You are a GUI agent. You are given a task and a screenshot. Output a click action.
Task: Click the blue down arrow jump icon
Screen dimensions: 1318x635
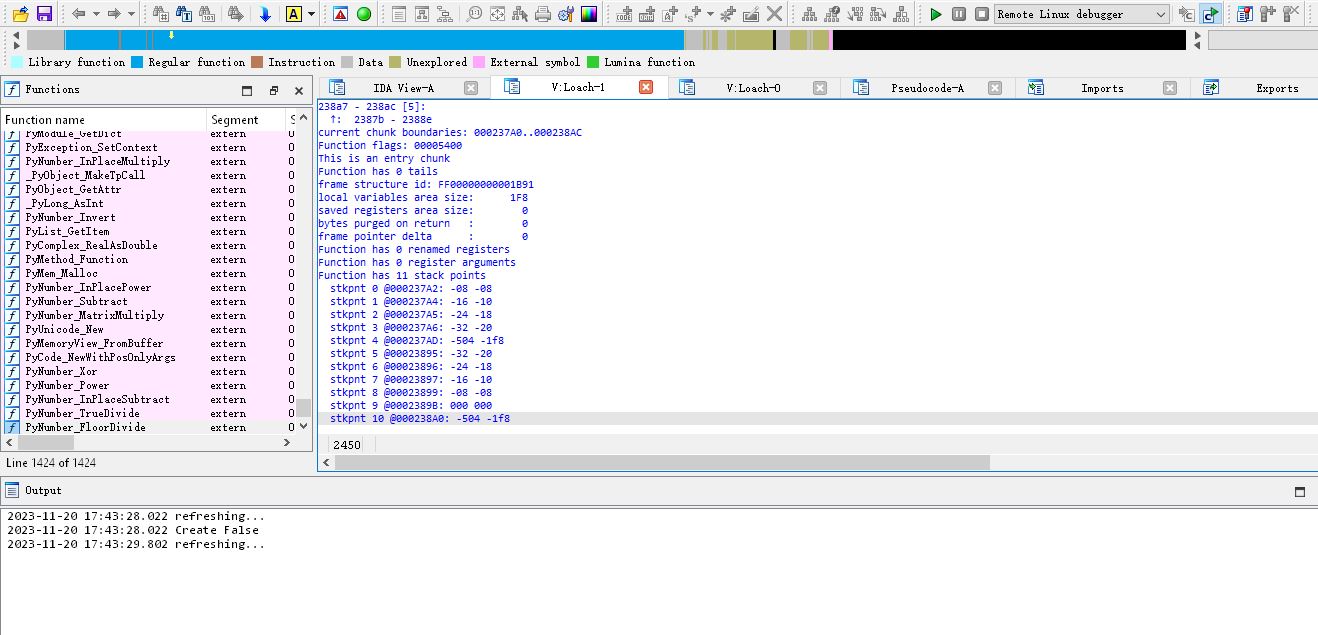tap(265, 14)
